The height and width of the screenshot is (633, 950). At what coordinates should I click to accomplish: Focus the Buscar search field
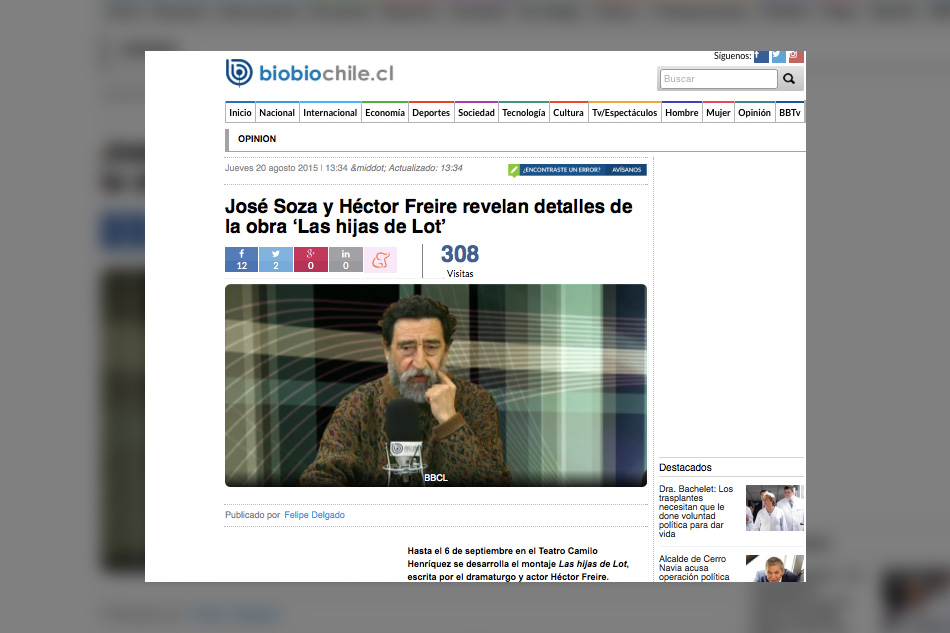(719, 79)
